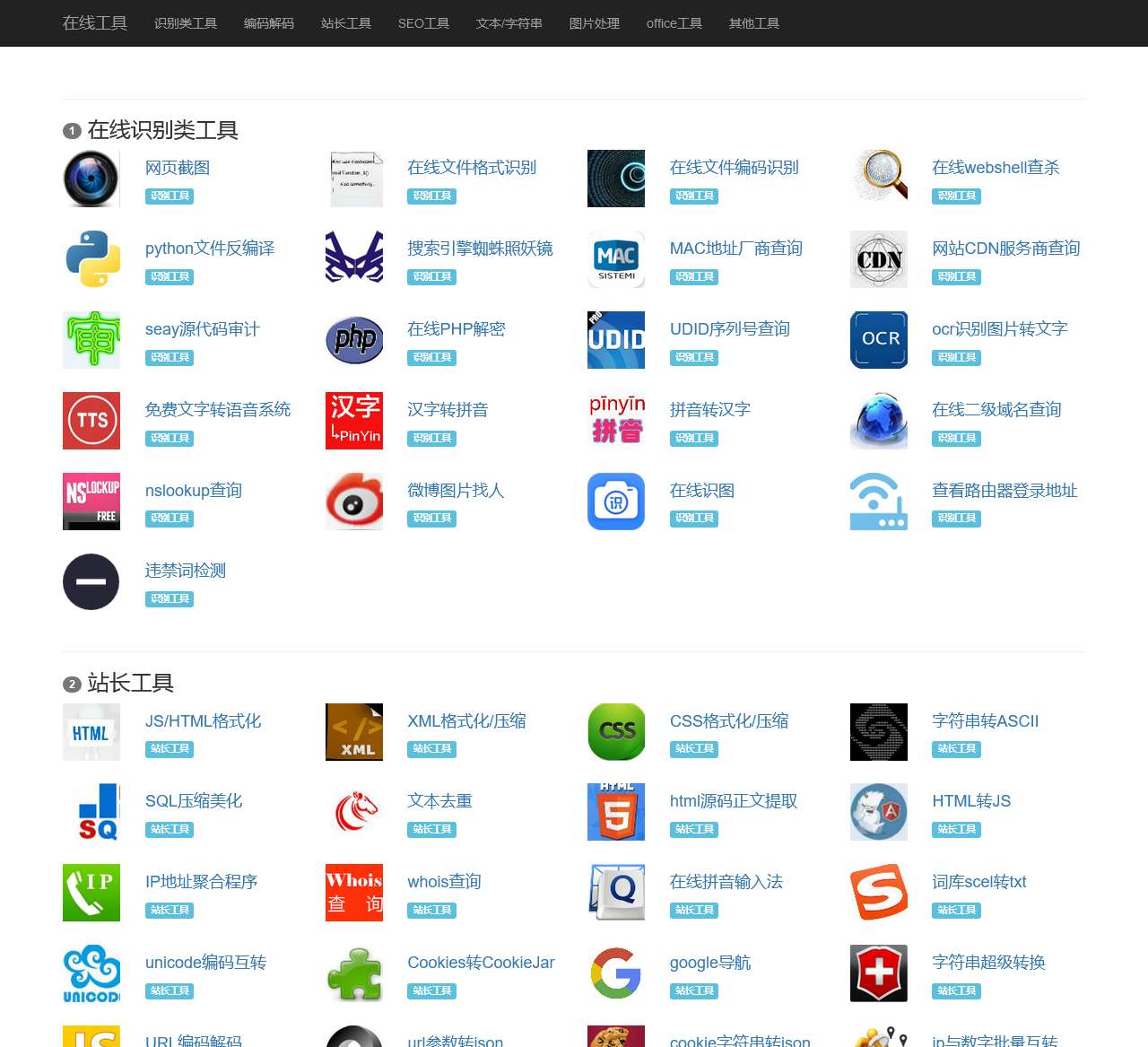Open the 在线拼音输入法 link
Screen dimensions: 1148x1047
[x=726, y=882]
